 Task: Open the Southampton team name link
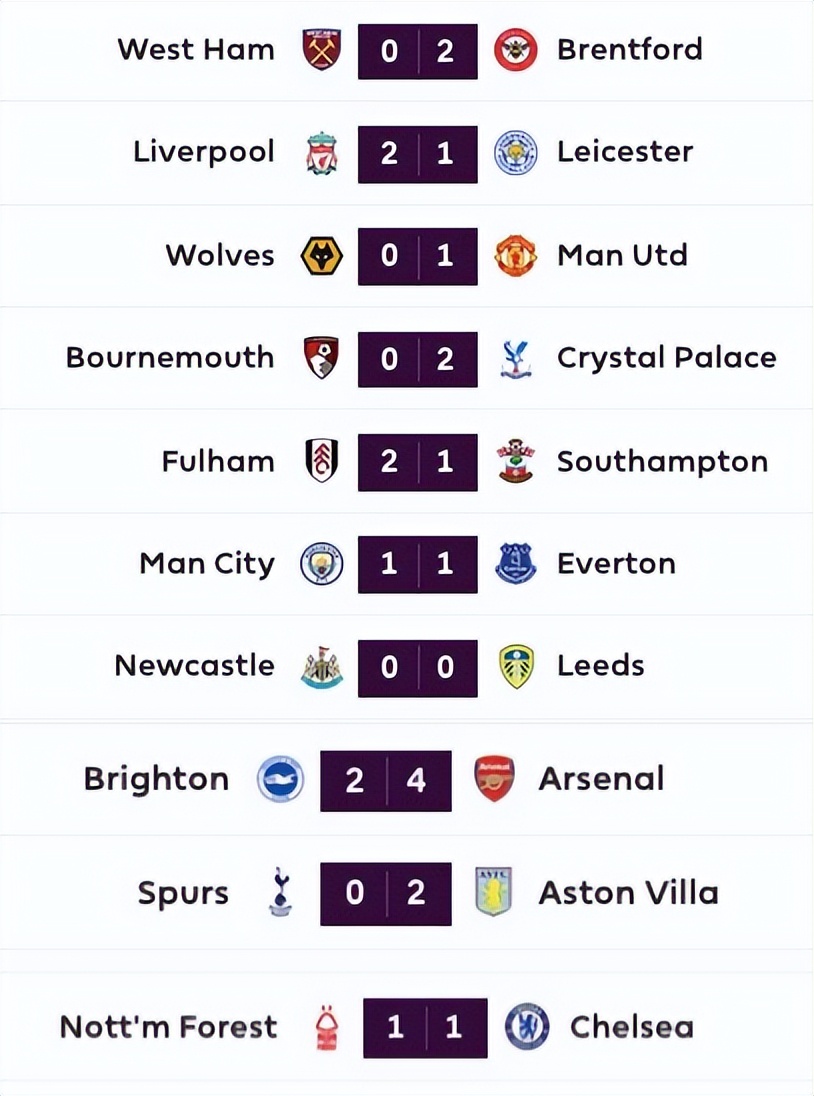click(662, 462)
